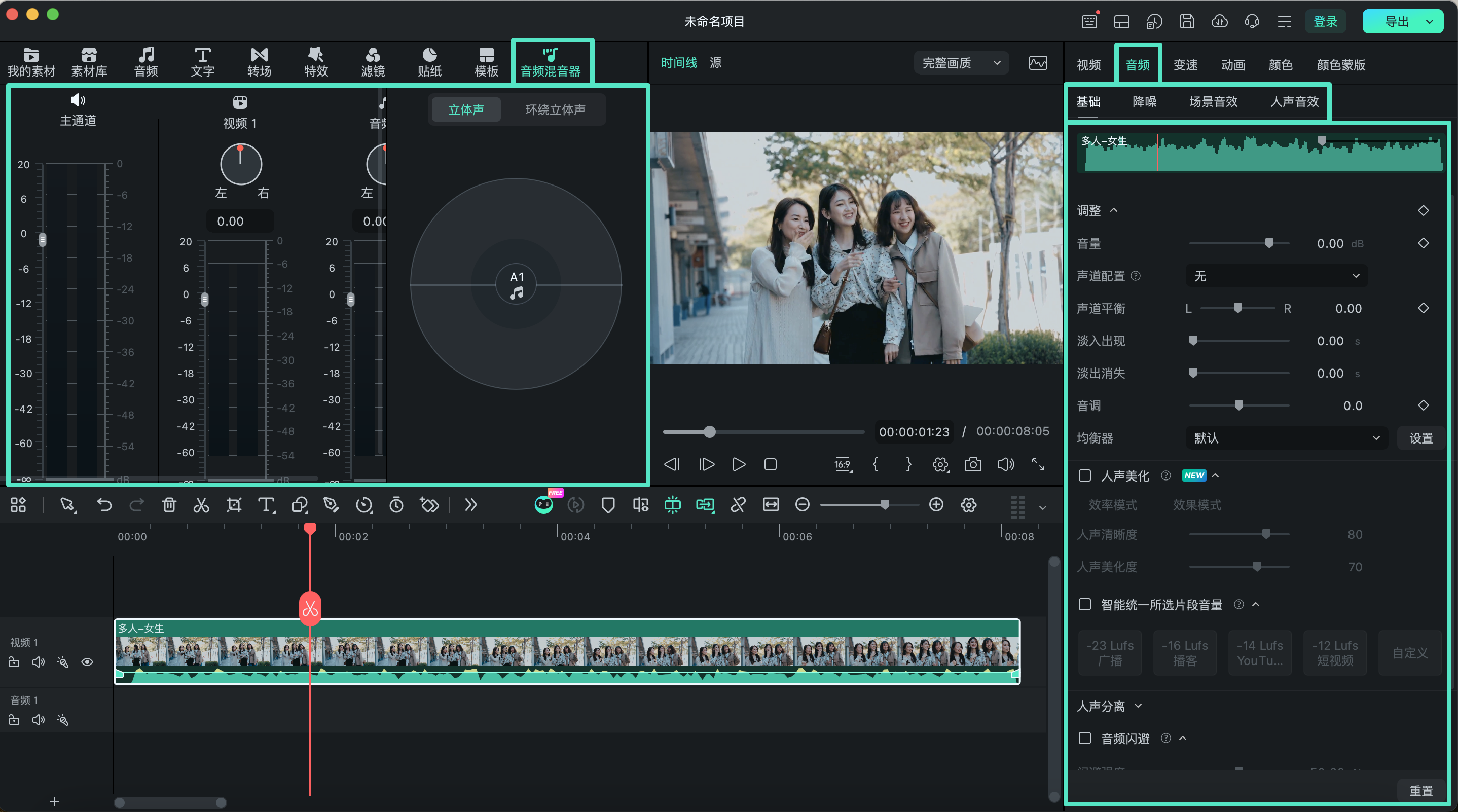Click the 登录 login button
The image size is (1458, 812).
tap(1325, 21)
